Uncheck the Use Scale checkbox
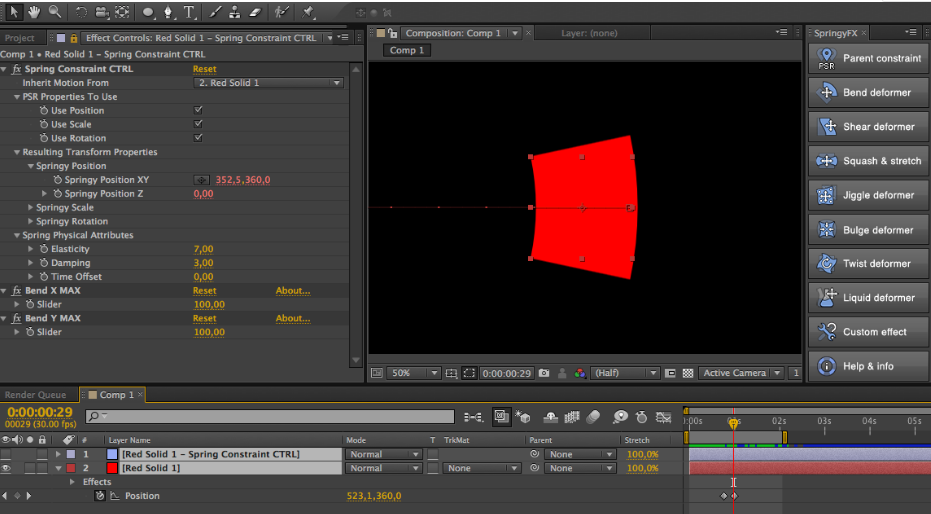 [198, 124]
